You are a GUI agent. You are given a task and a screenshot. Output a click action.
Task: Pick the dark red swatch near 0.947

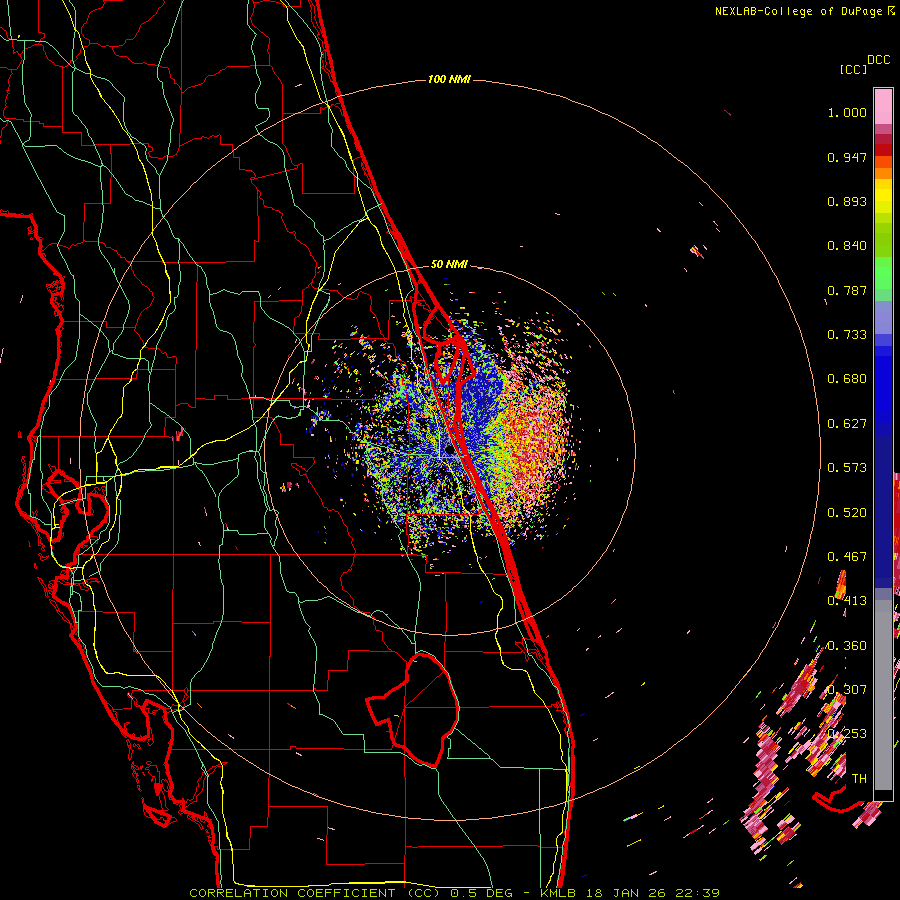click(x=883, y=150)
